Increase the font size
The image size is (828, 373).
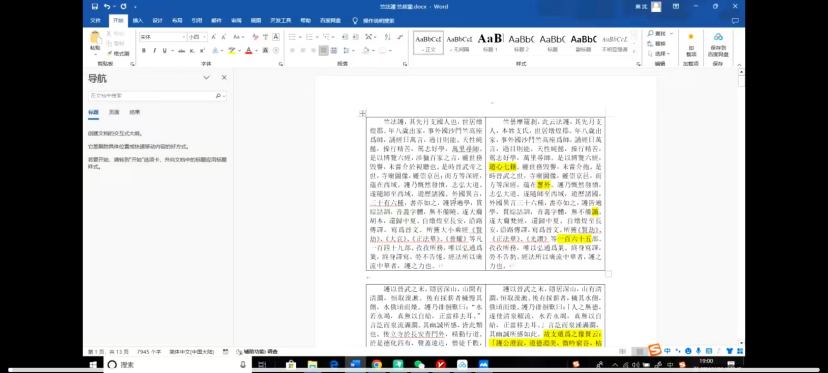pyautogui.click(x=213, y=36)
